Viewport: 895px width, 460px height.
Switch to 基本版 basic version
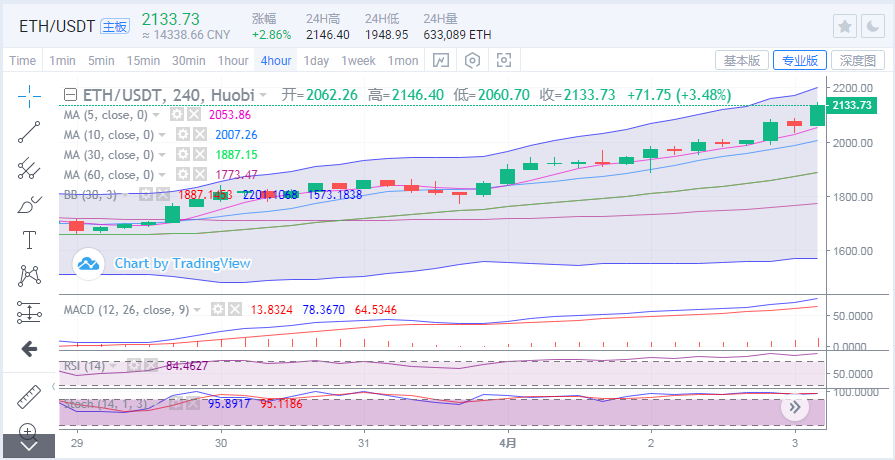[x=742, y=60]
